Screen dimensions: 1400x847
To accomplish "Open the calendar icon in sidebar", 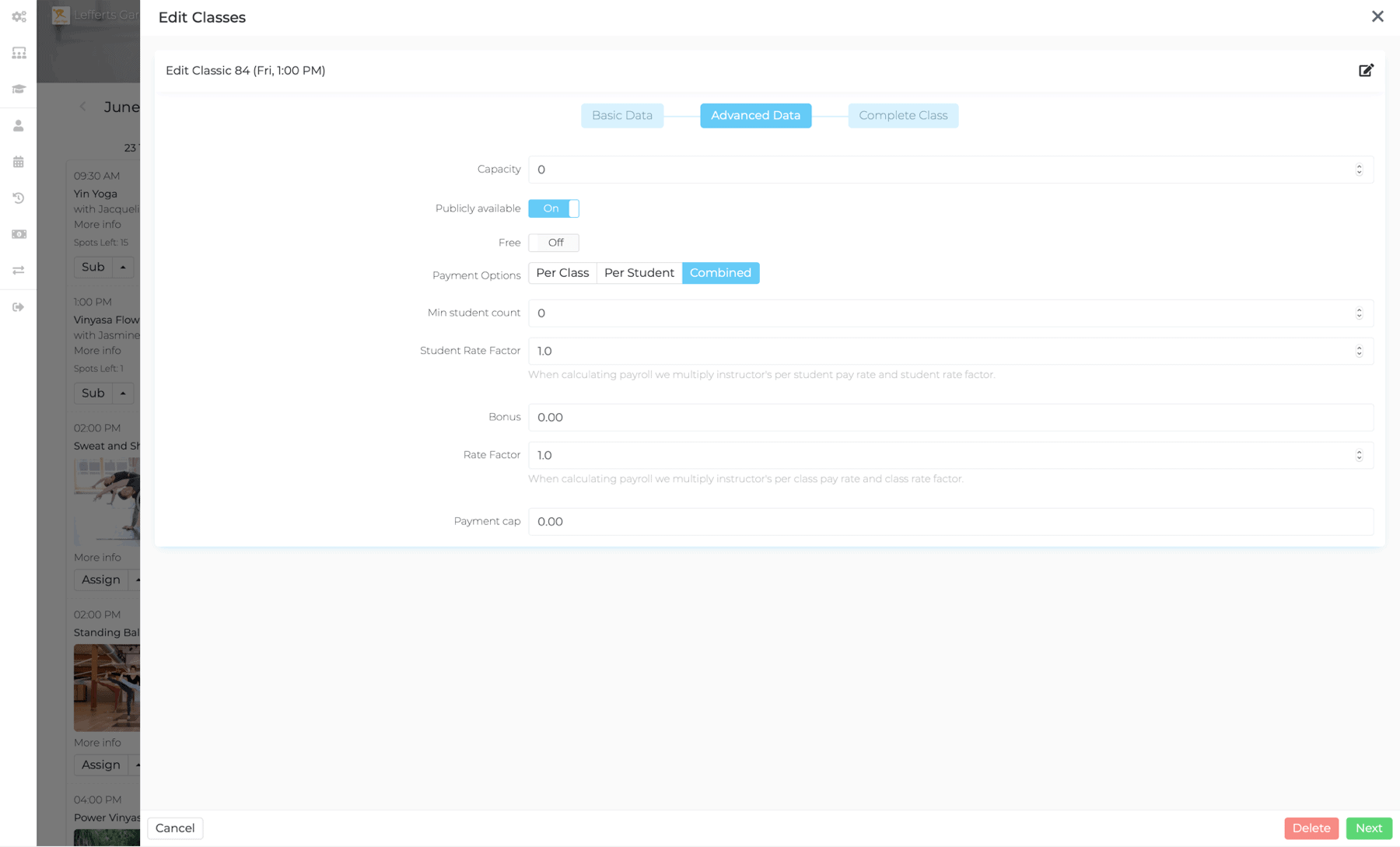I will click(19, 162).
